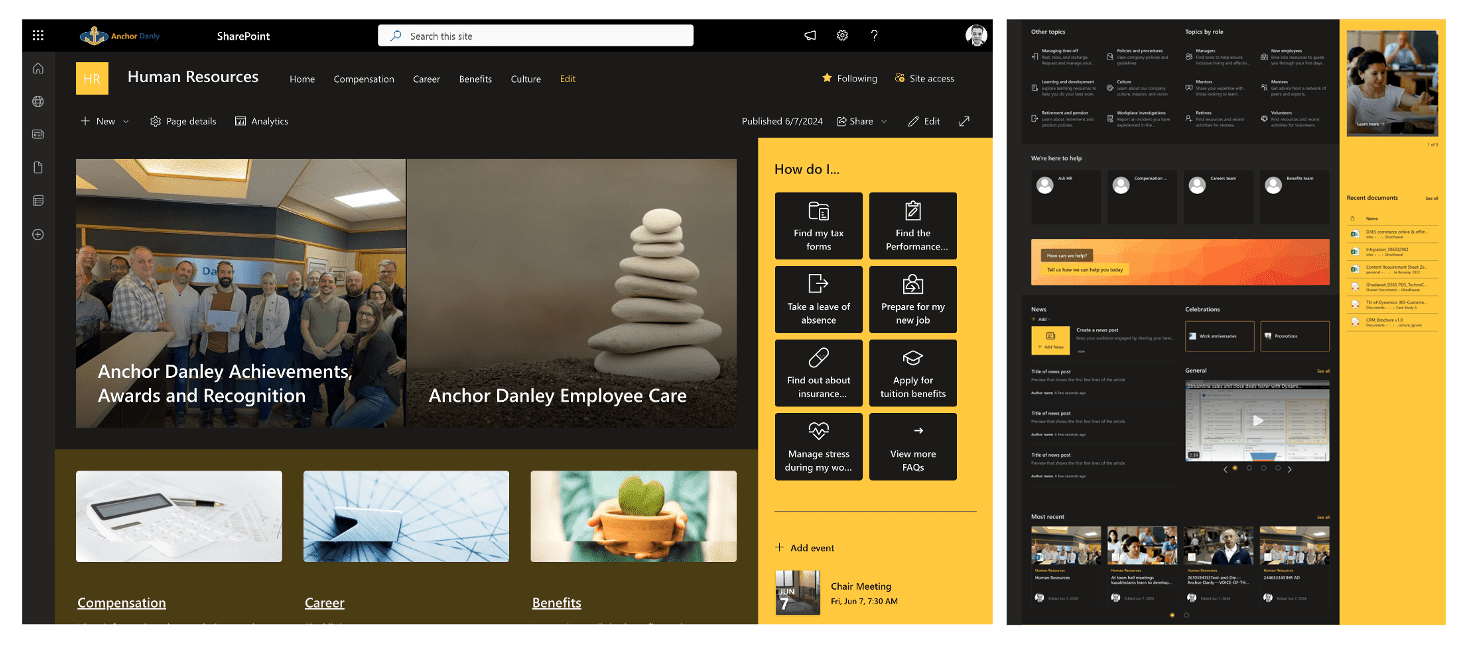This screenshot has height=646, width=1466.
Task: Open Analytics for this page
Action: coord(261,121)
